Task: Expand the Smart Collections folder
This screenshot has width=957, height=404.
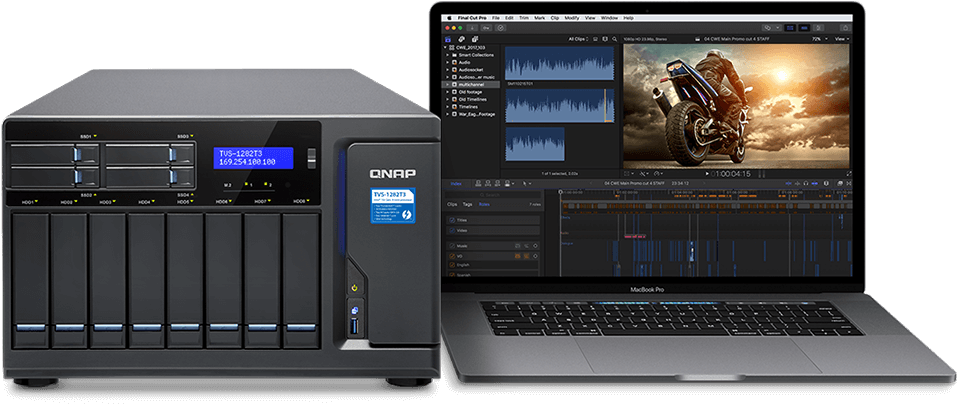Action: tap(447, 55)
